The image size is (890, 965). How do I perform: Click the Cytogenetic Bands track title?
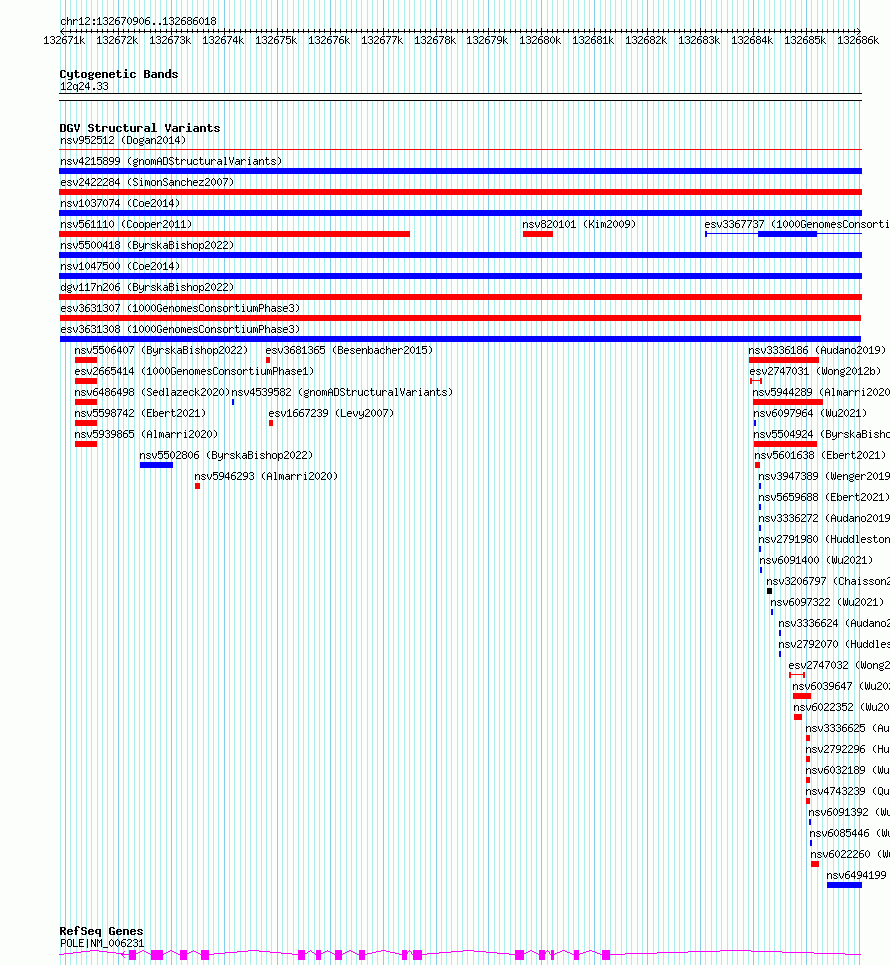(119, 74)
